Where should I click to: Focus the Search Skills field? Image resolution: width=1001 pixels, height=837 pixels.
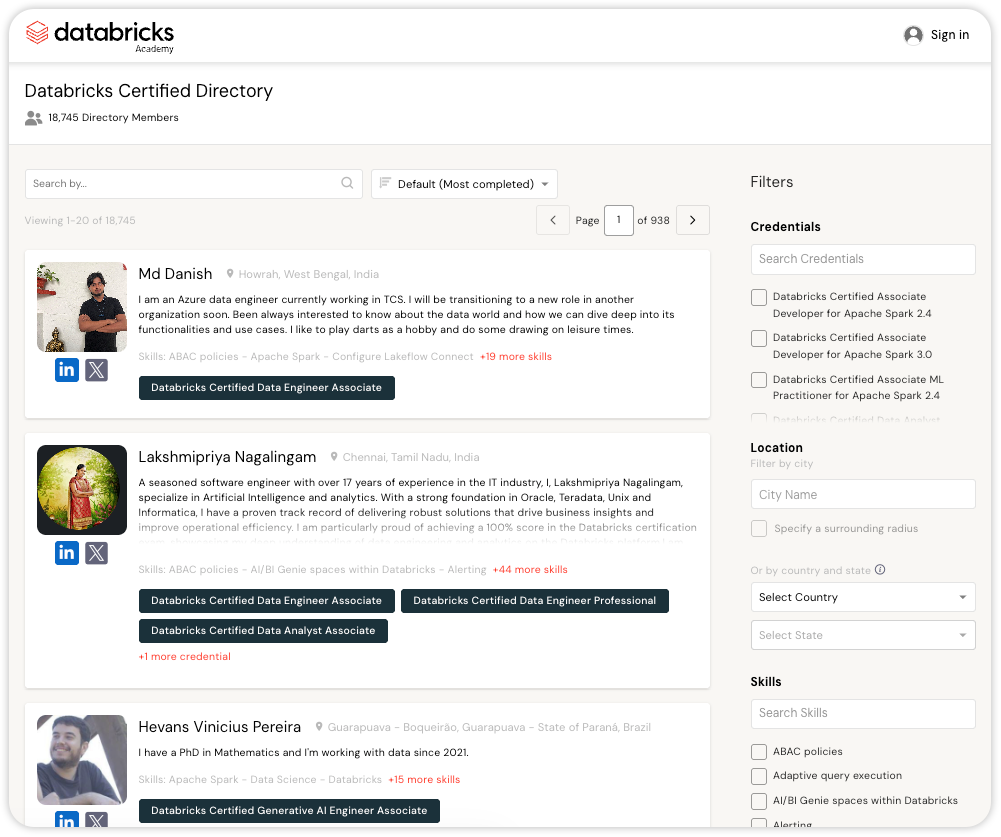tap(862, 714)
